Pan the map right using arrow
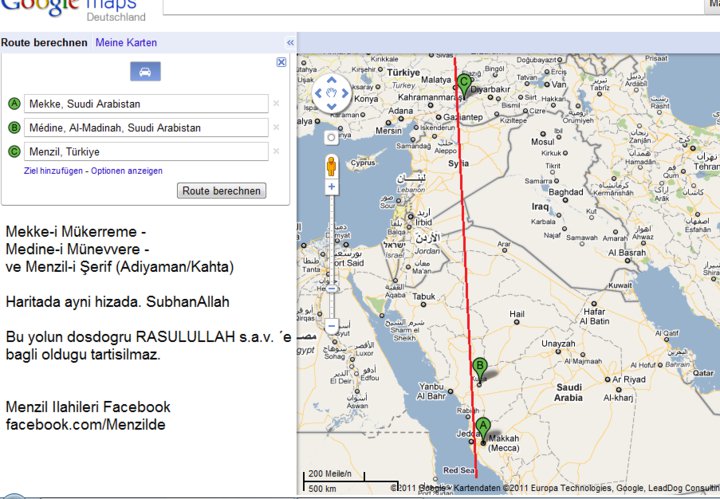 pos(345,96)
